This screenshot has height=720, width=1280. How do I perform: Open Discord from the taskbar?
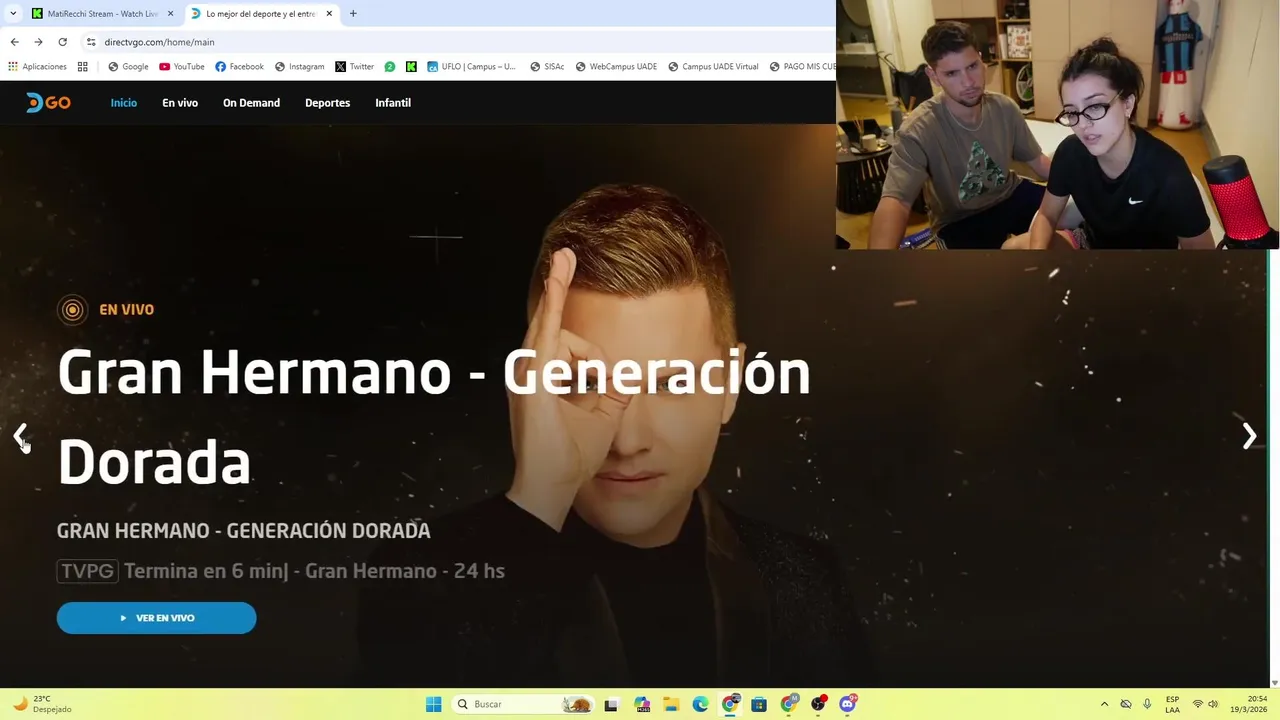(x=848, y=704)
